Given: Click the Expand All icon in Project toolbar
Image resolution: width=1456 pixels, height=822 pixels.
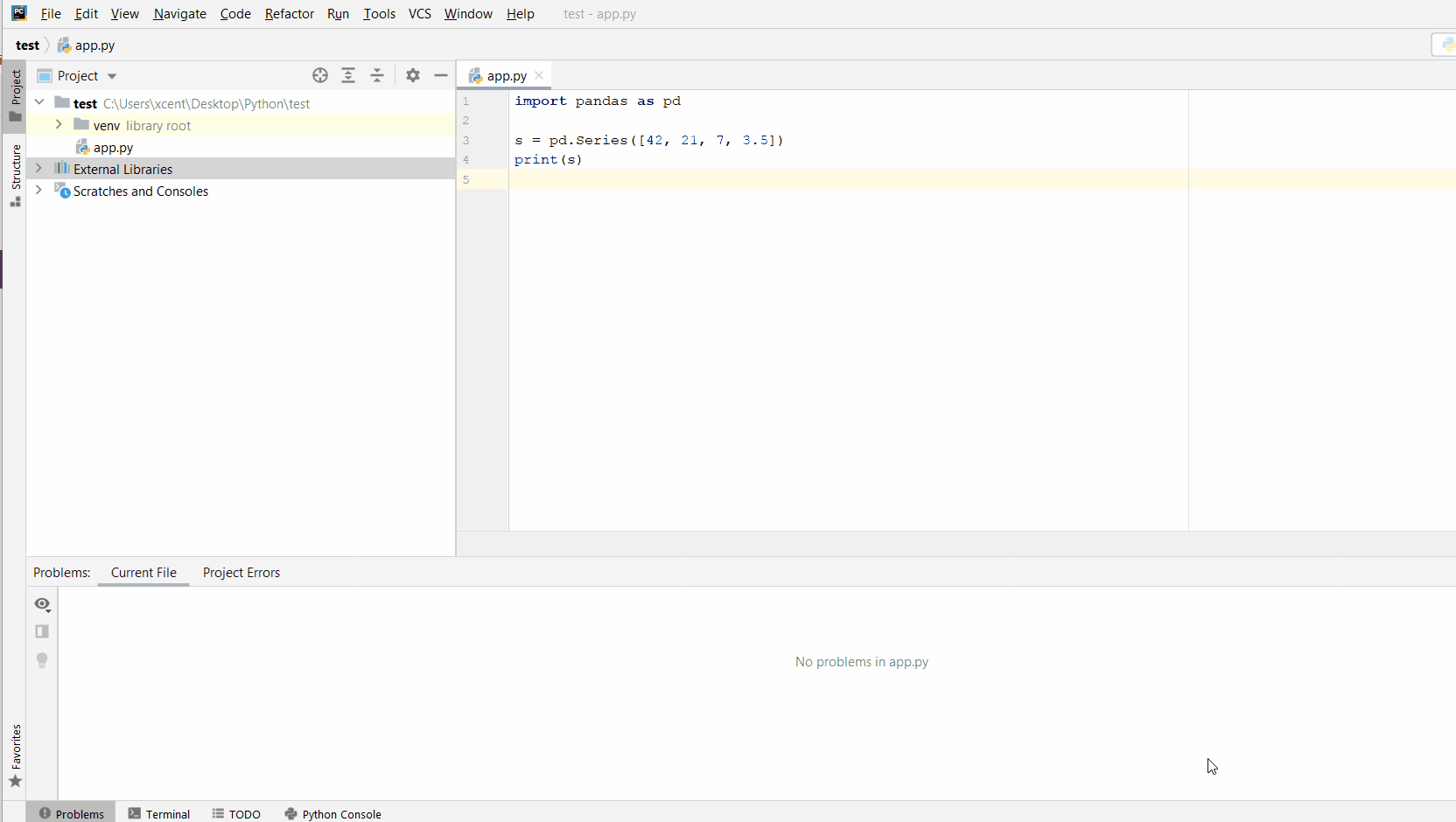Looking at the screenshot, I should (x=348, y=75).
